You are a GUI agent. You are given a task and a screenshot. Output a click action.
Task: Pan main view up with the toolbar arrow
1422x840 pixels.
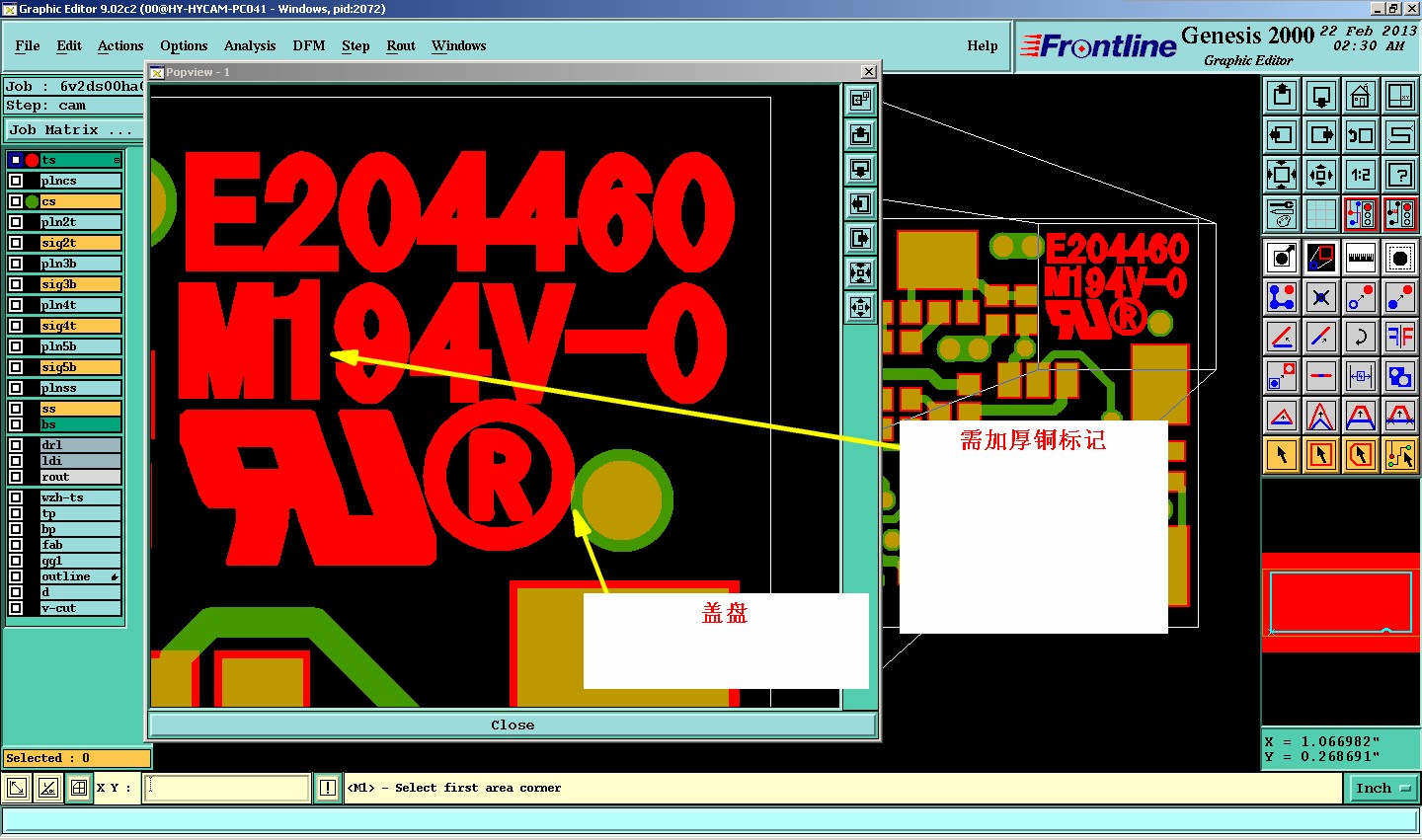click(x=1282, y=96)
